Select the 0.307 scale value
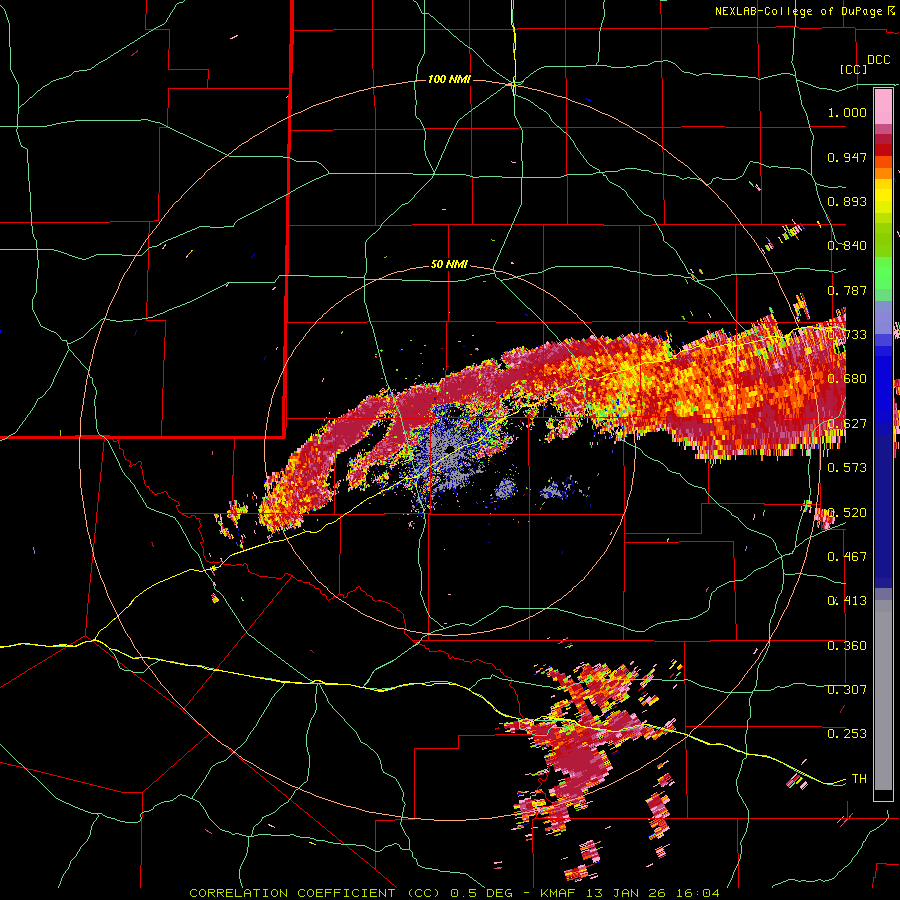Image resolution: width=900 pixels, height=900 pixels. tap(847, 689)
